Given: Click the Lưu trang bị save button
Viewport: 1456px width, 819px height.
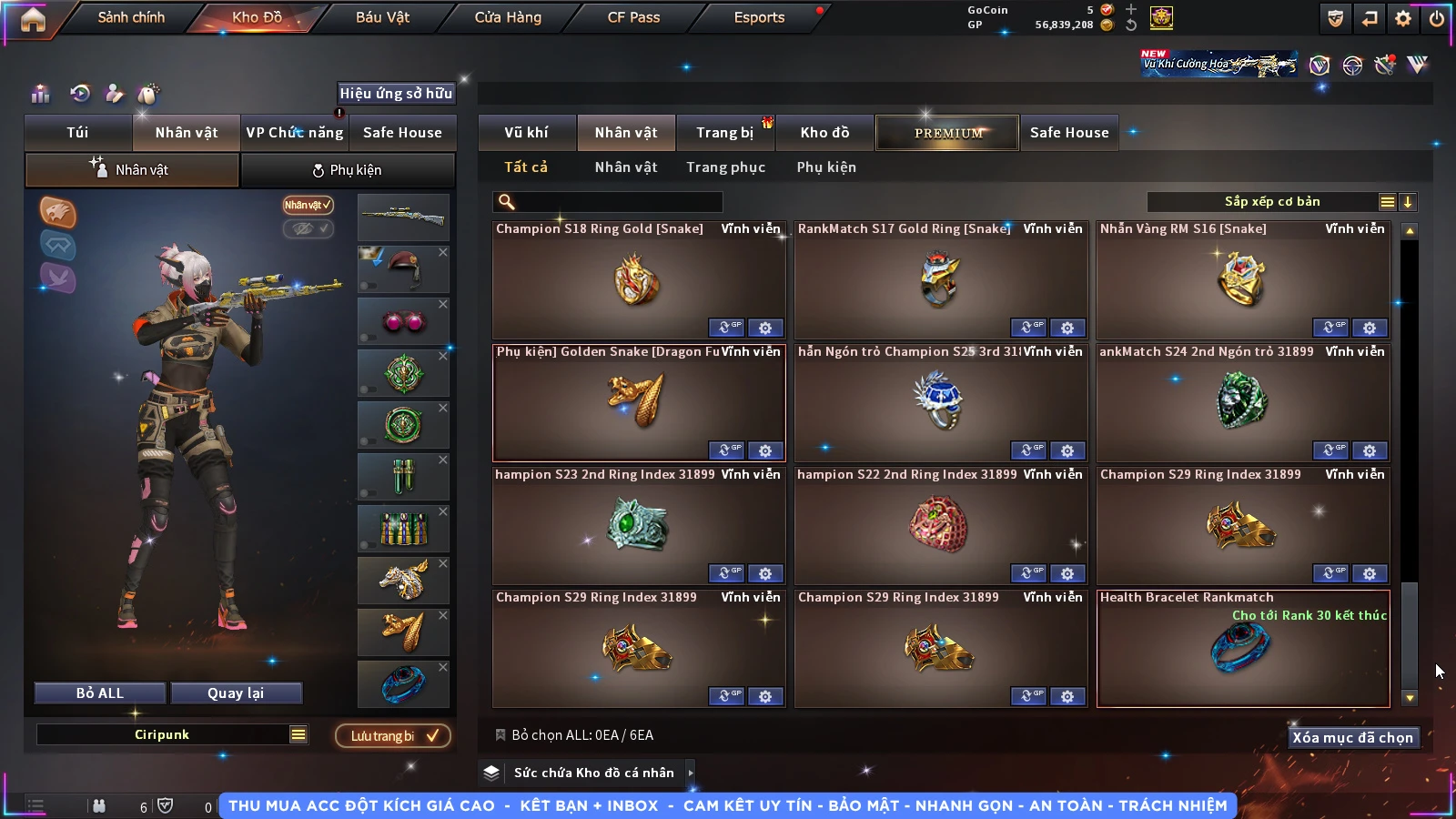Looking at the screenshot, I should tap(394, 735).
